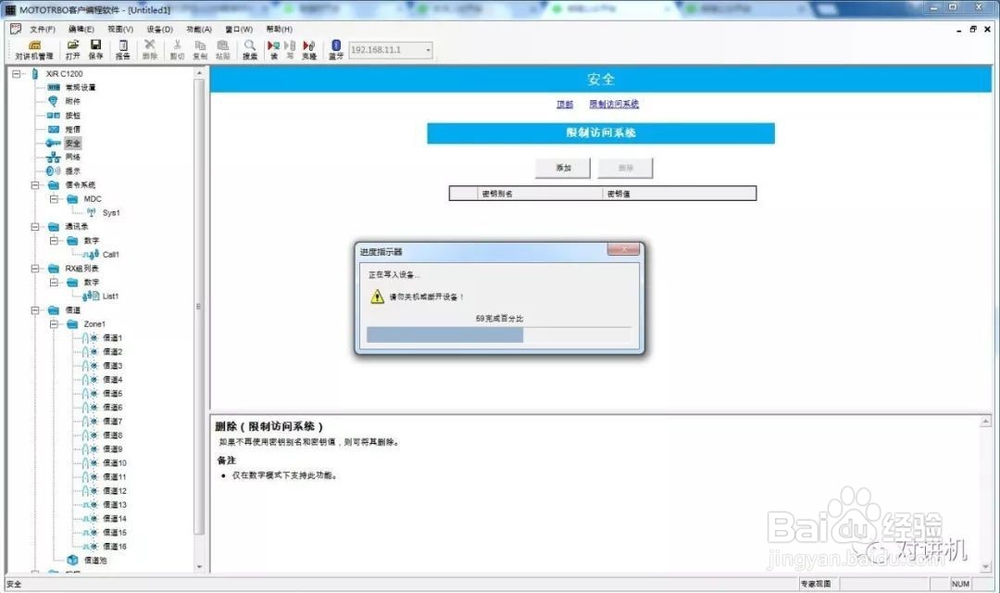
Task: Collapse the 信道 channels folder
Action: (35, 310)
